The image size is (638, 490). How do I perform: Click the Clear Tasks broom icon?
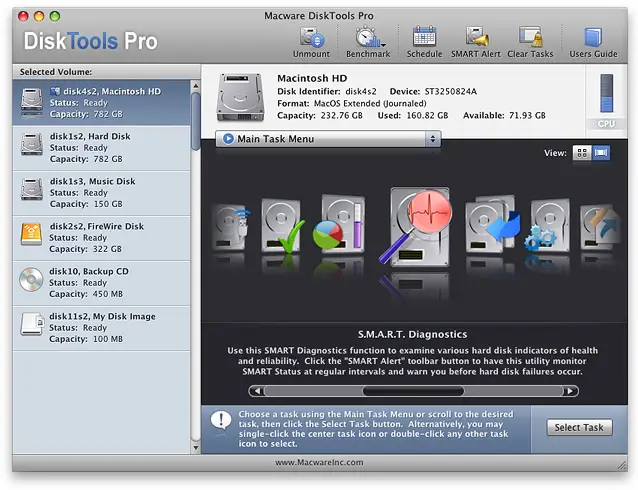(x=531, y=37)
